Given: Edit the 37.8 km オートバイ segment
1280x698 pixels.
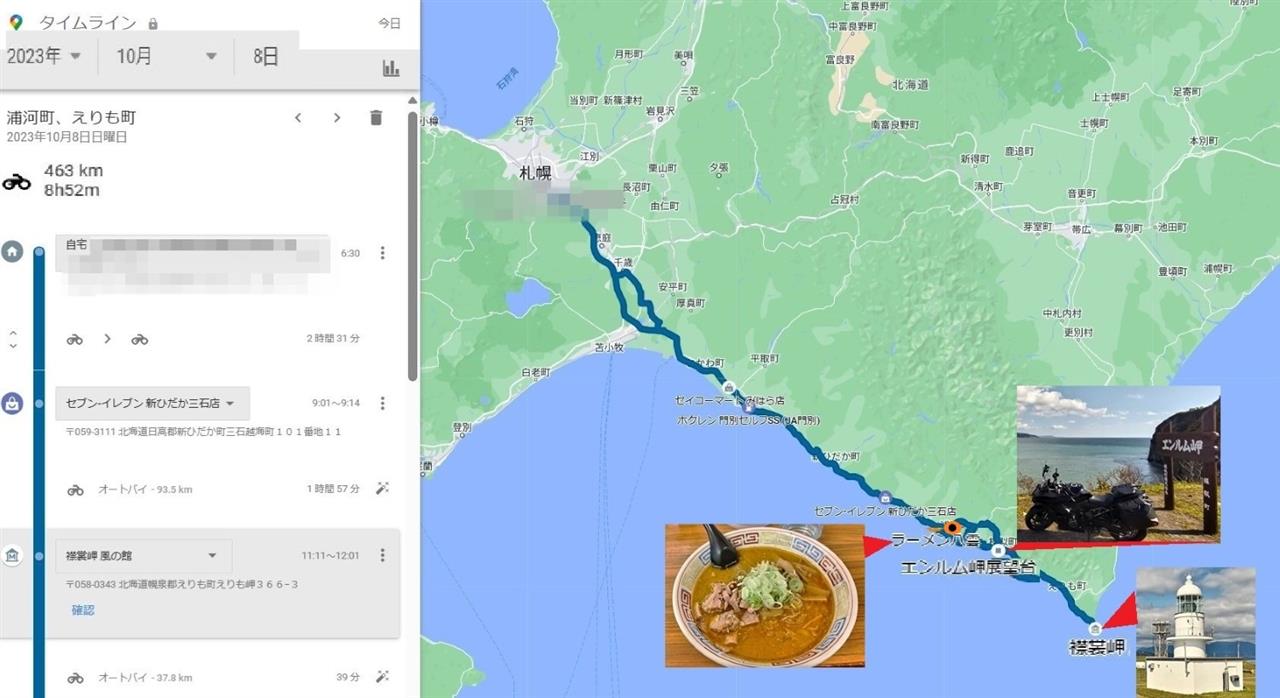Looking at the screenshot, I should [x=381, y=677].
